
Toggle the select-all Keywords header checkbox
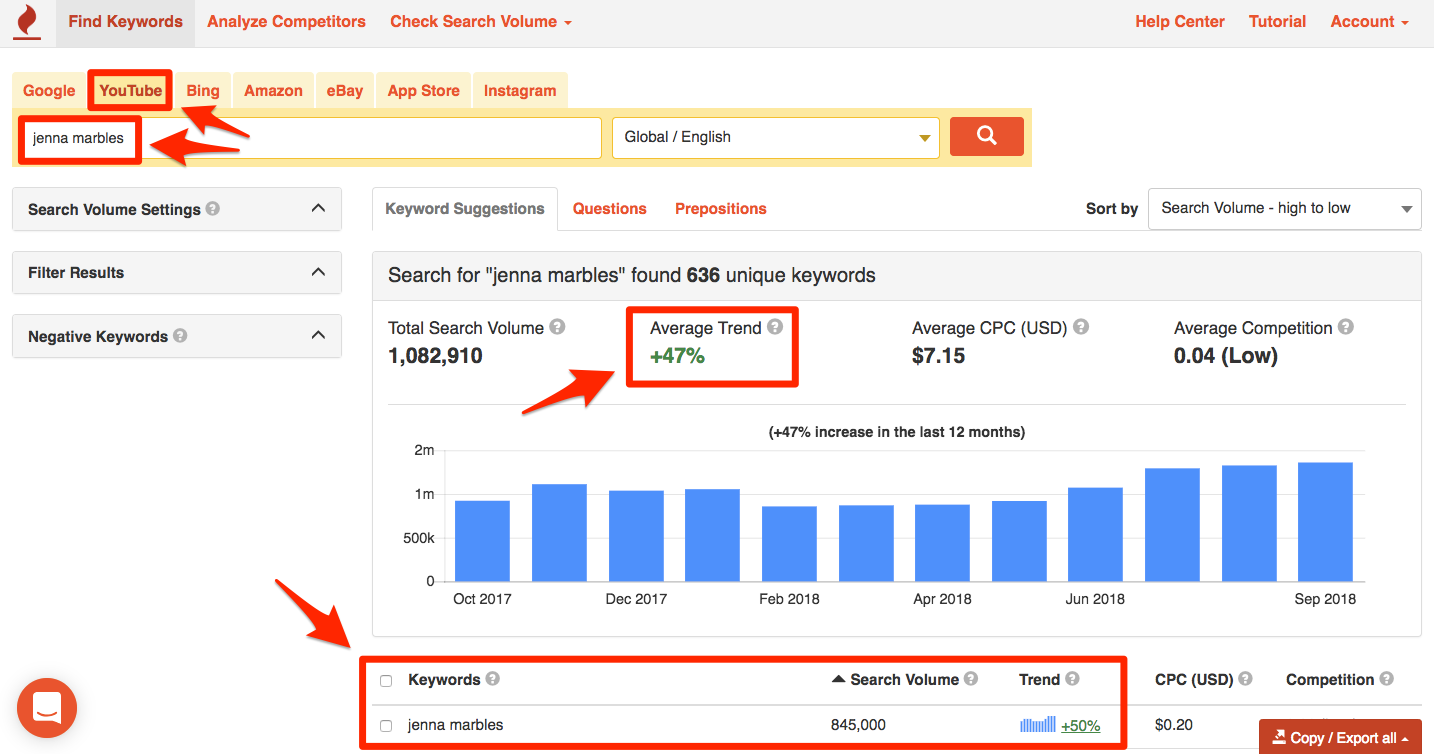[x=386, y=681]
